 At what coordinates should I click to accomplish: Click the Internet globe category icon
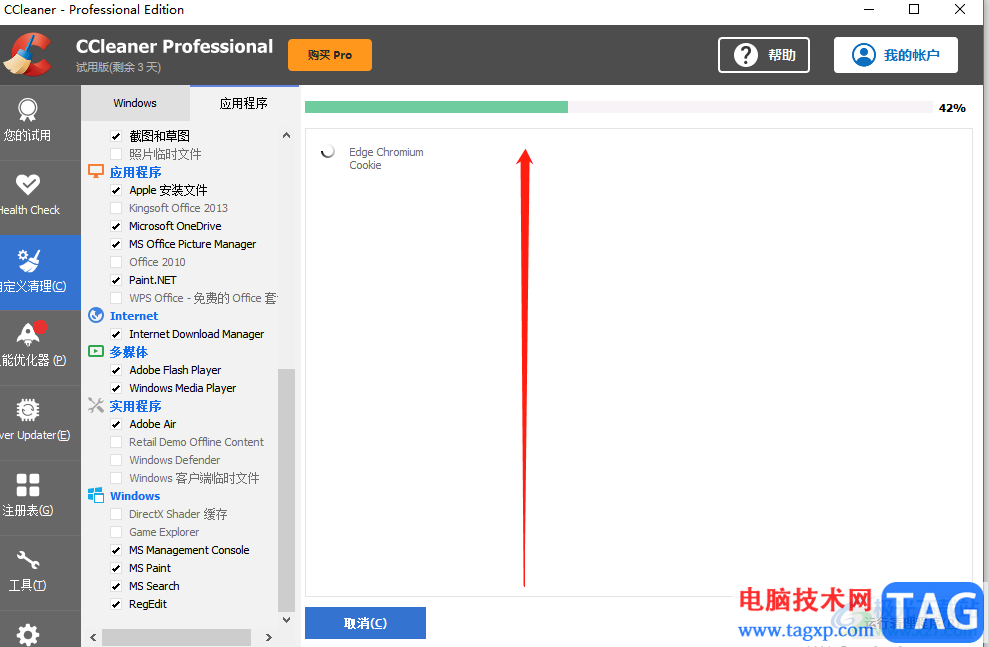[96, 315]
